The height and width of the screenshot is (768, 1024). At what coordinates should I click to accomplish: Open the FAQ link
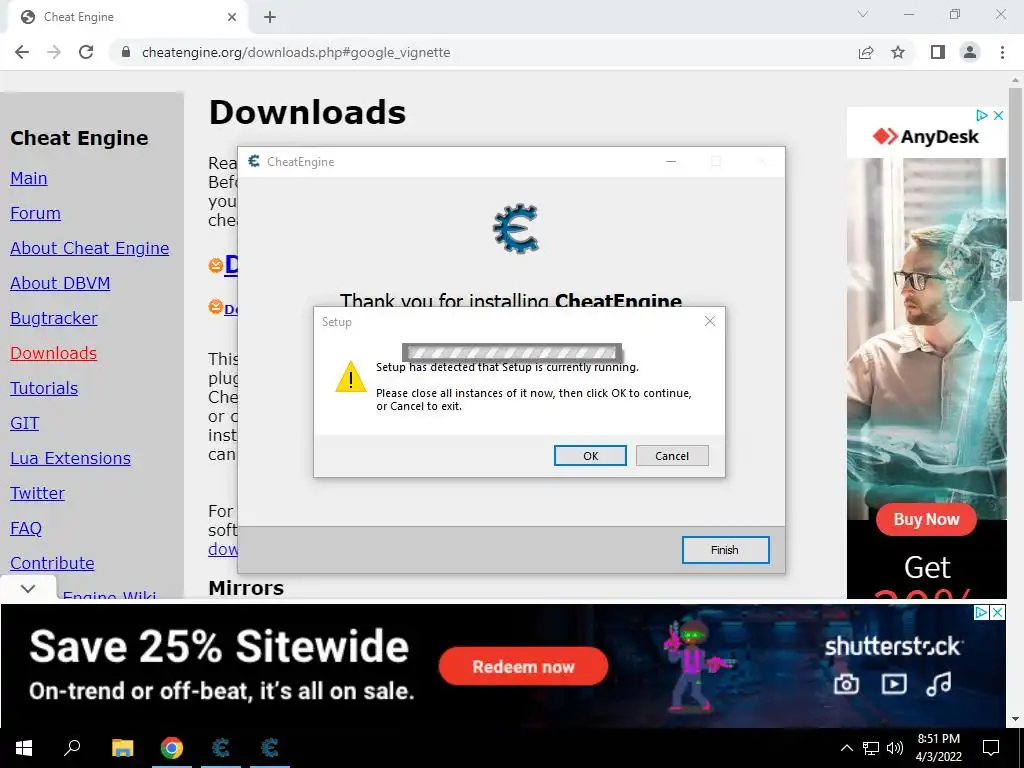(x=26, y=528)
